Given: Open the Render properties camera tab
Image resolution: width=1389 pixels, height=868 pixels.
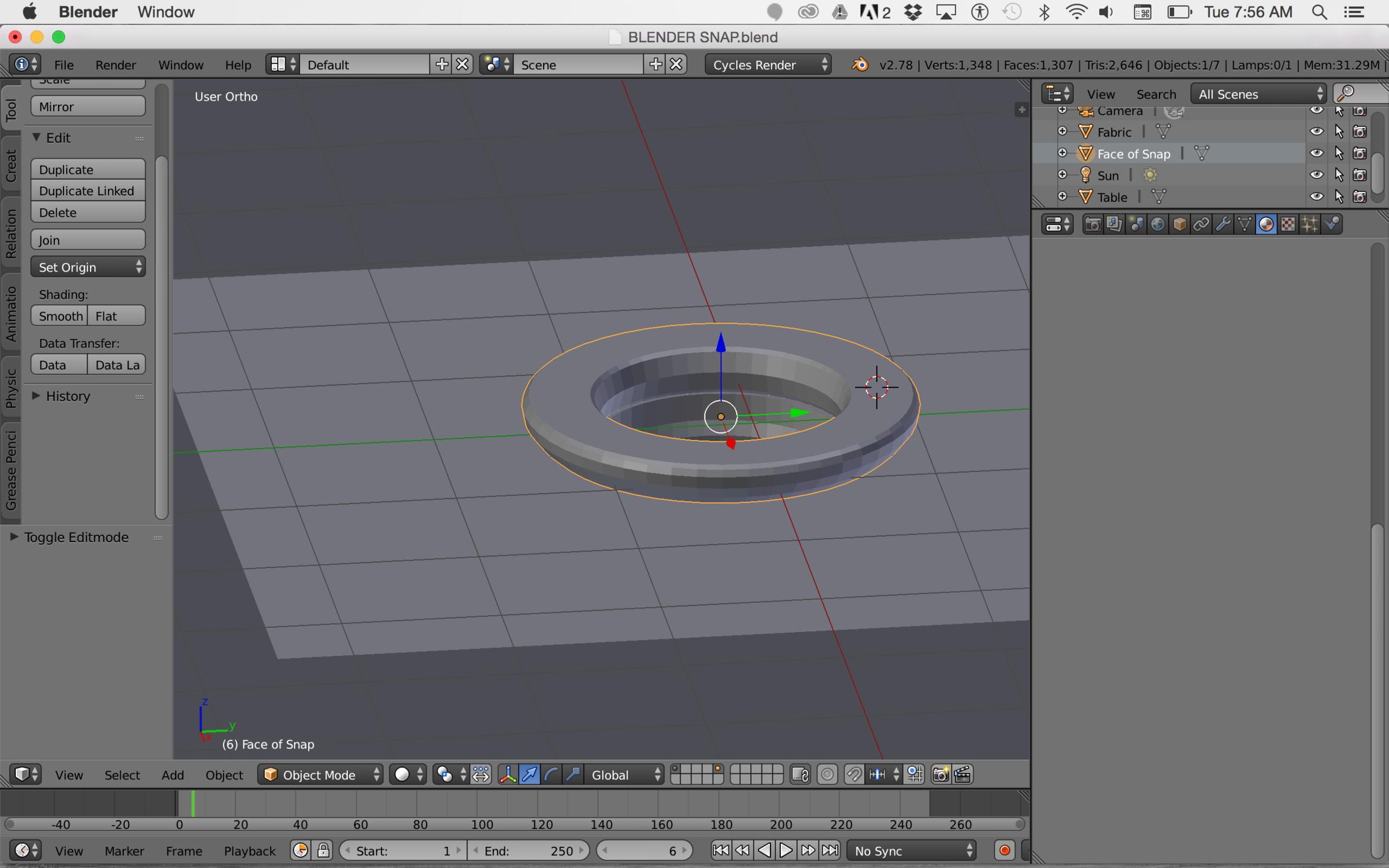Looking at the screenshot, I should (1092, 225).
